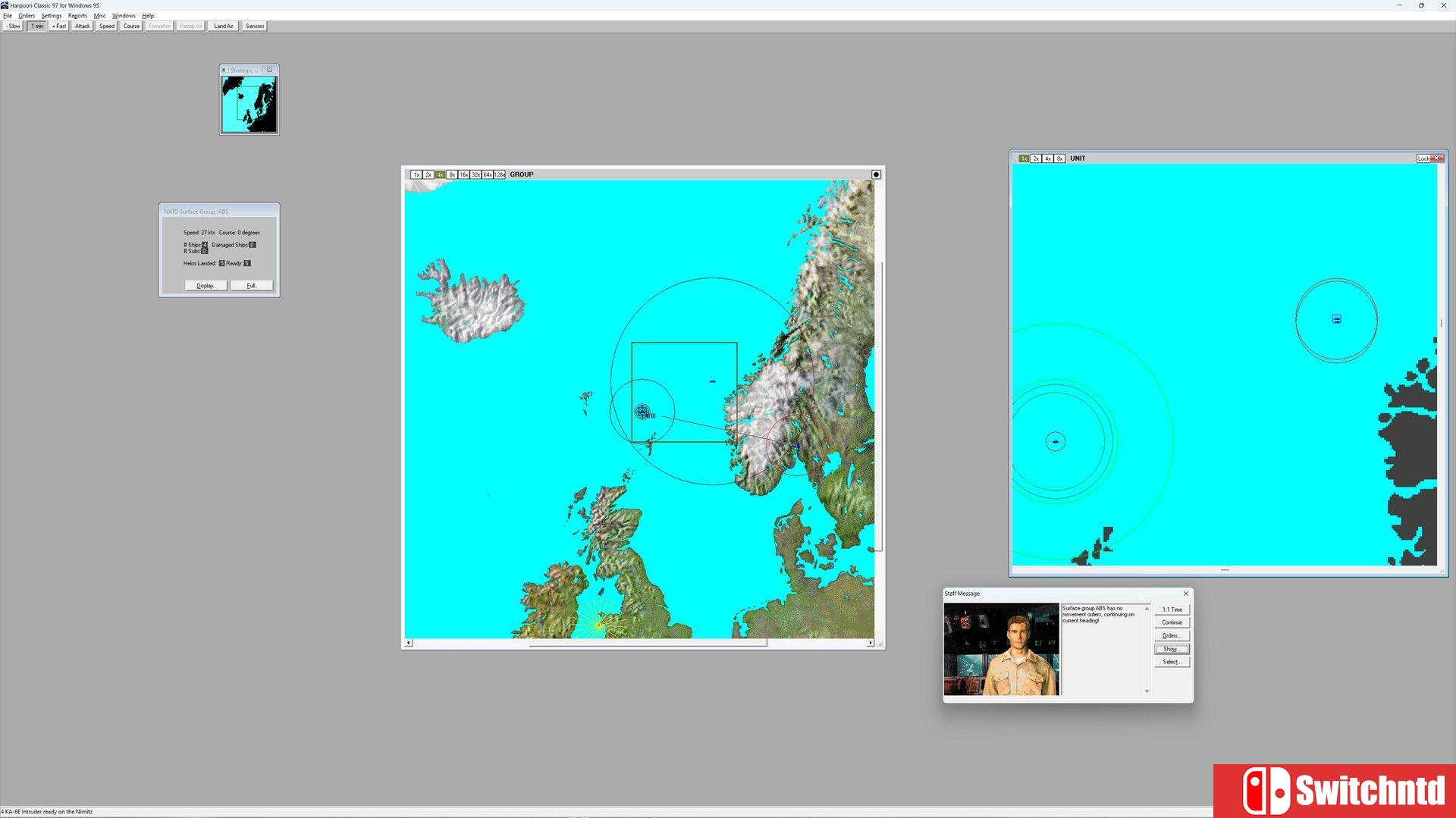Click the small blue ship icon in Group map
The image size is (1456, 818).
point(712,381)
